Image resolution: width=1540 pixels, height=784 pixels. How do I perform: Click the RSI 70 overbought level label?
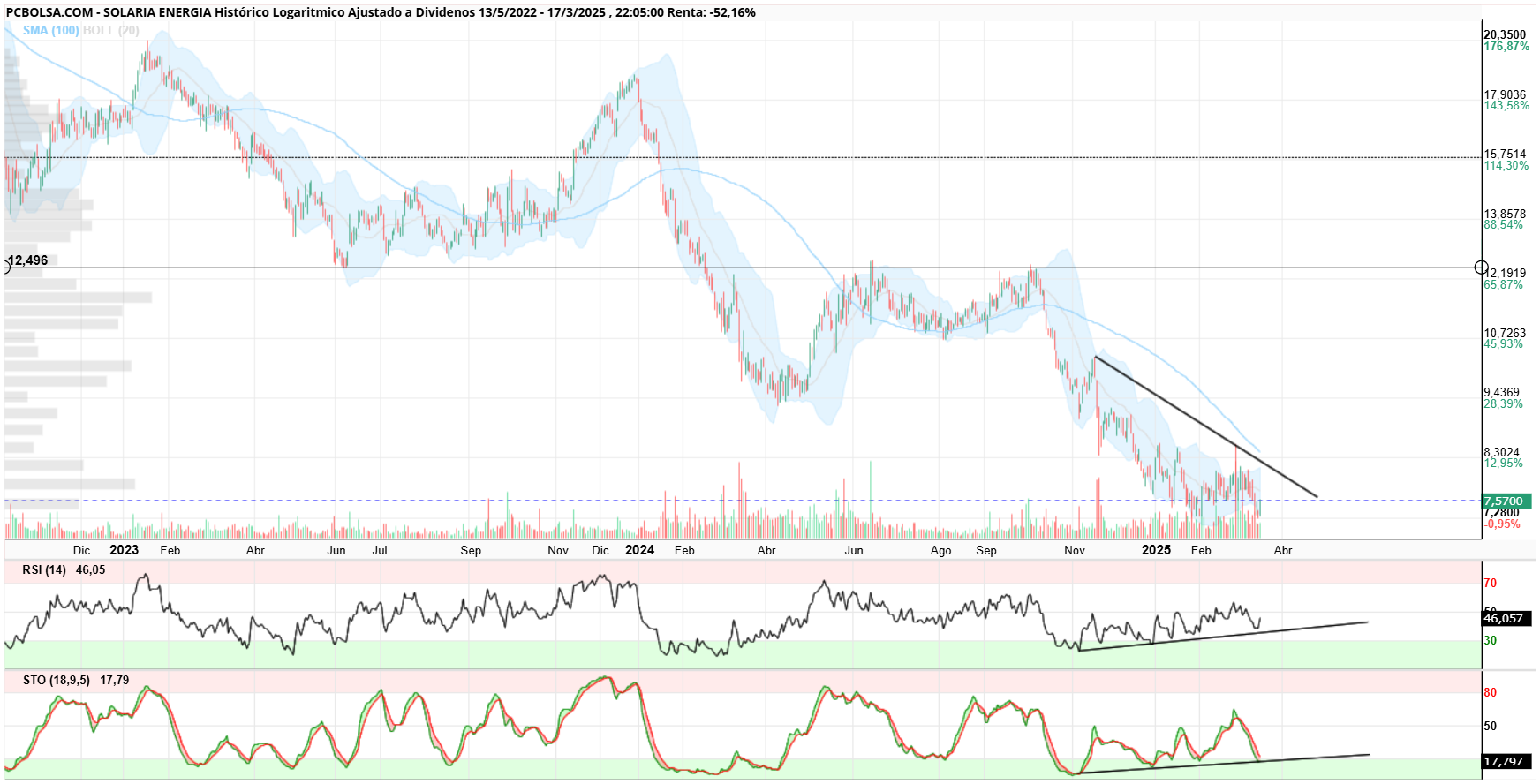coord(1491,583)
